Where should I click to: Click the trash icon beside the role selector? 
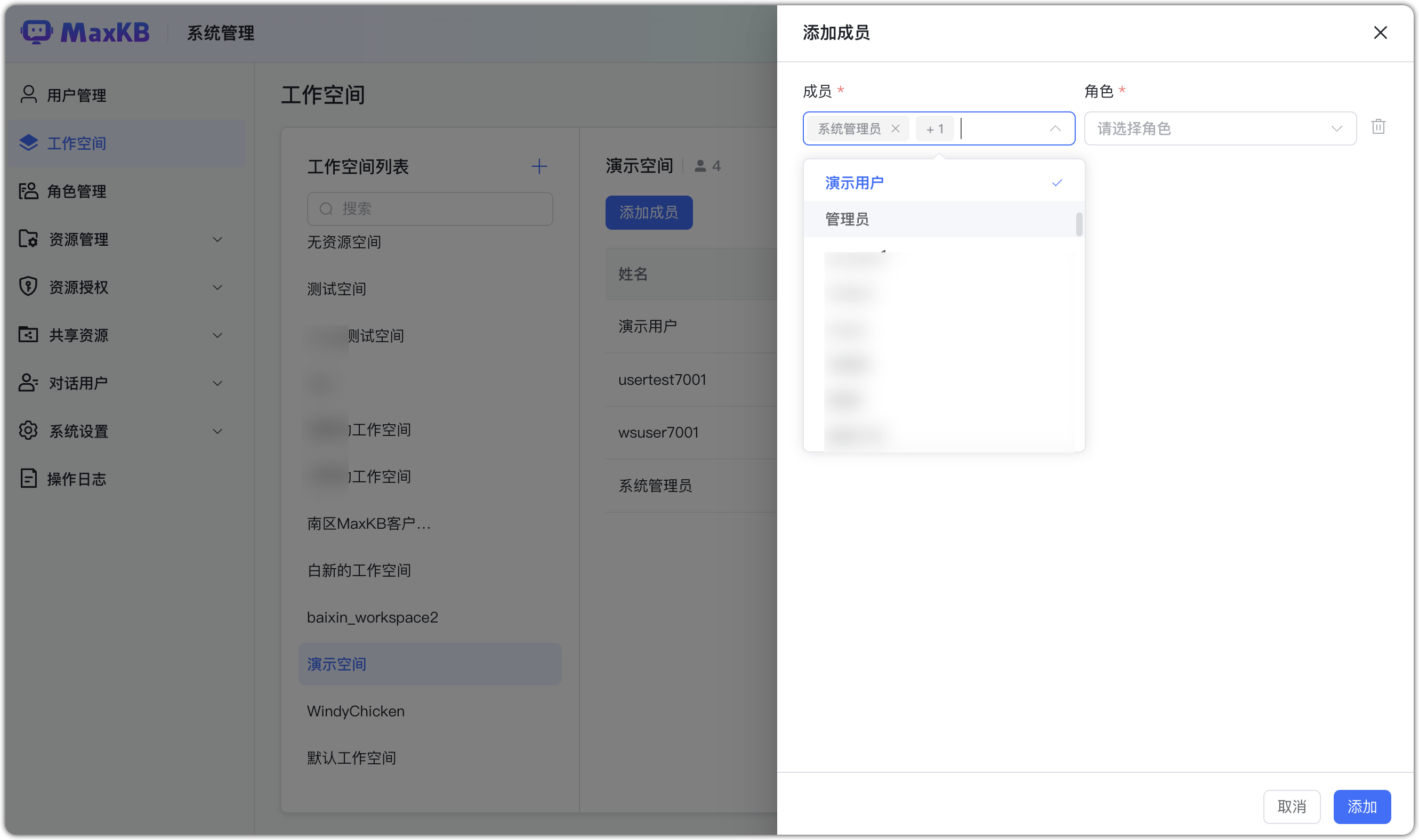point(1378,127)
